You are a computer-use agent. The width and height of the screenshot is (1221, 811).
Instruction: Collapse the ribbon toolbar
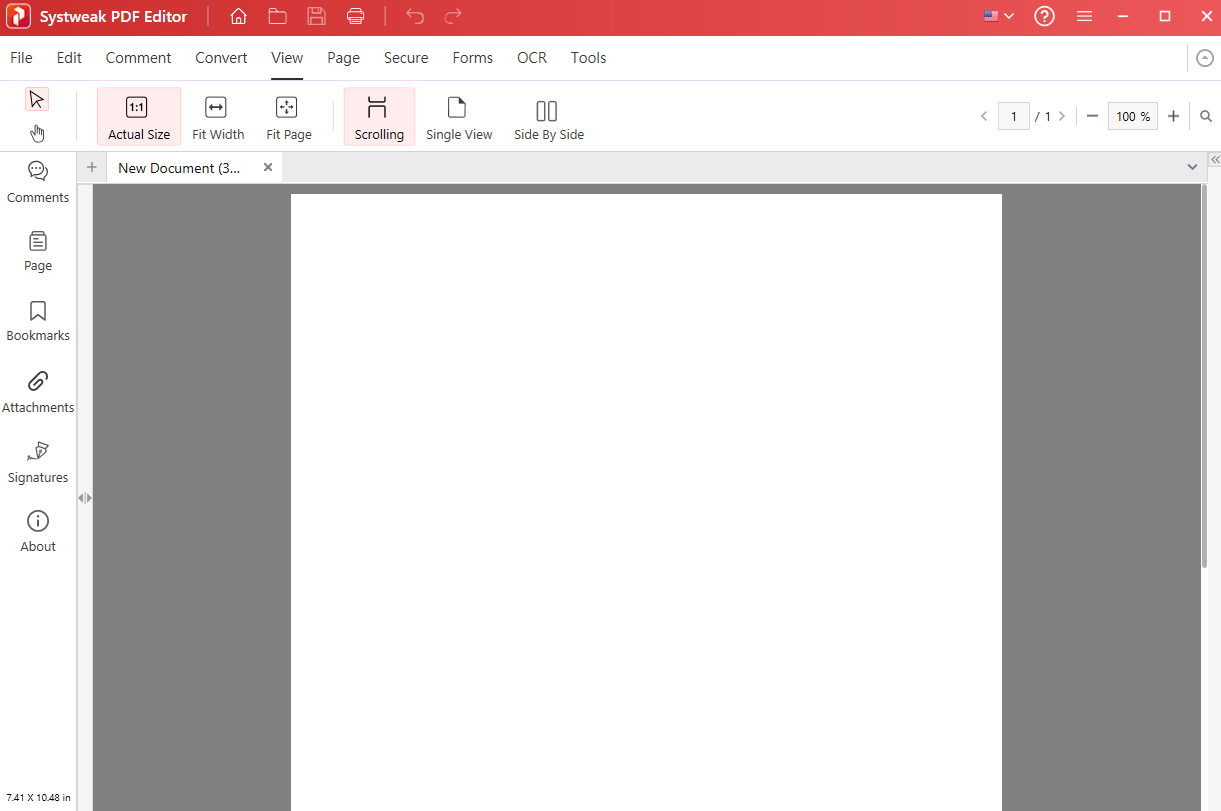click(x=1204, y=58)
